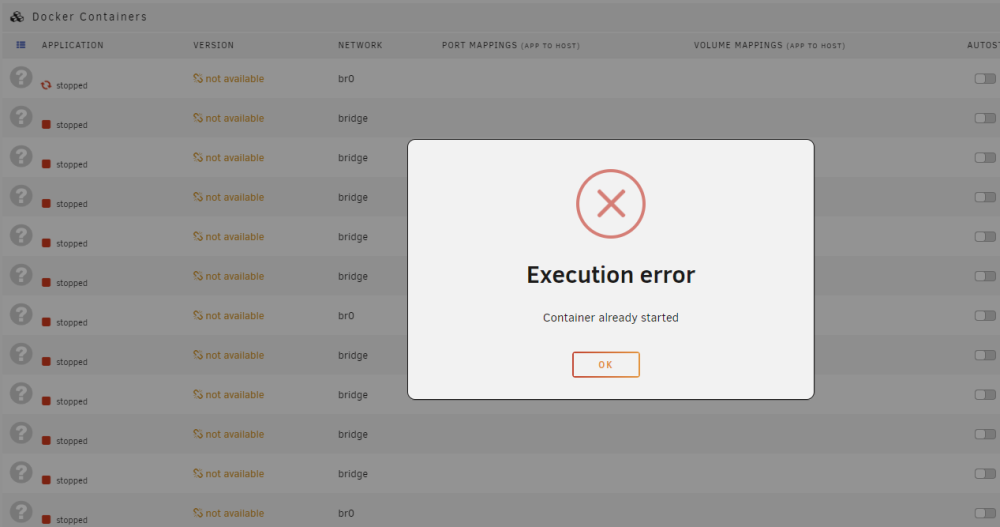Click 'br0' network cell in bottom row
The height and width of the screenshot is (527, 1000).
[346, 513]
